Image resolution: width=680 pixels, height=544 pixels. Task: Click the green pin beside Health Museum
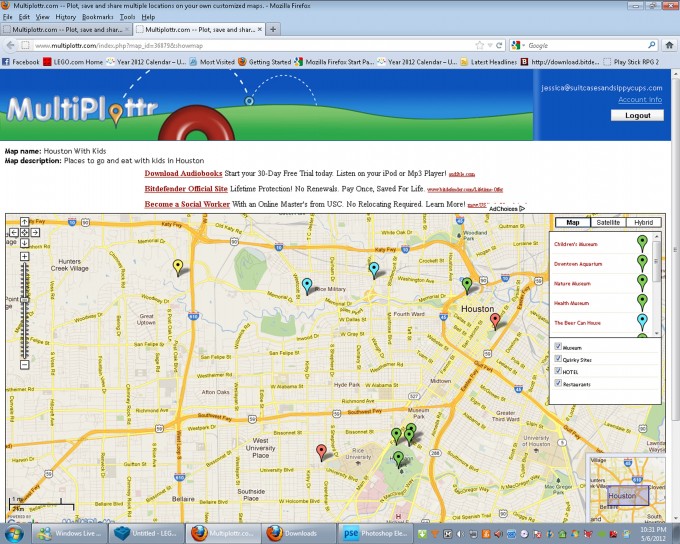coord(642,302)
